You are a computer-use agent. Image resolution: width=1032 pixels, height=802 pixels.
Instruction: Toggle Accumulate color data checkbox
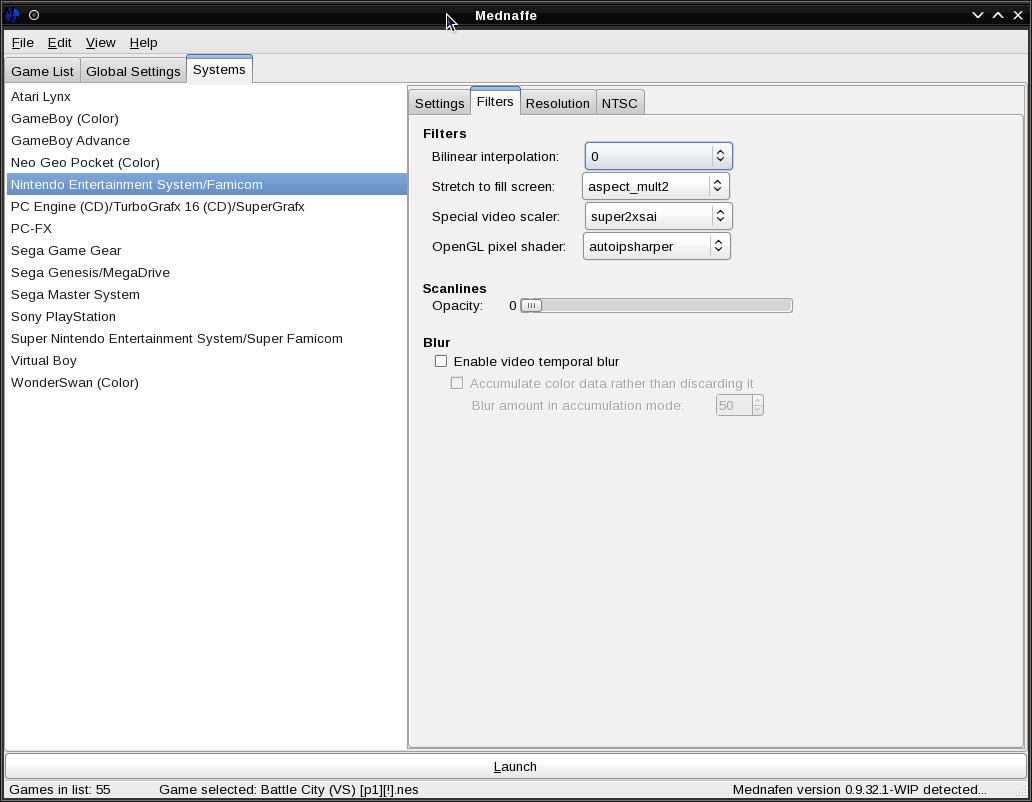tap(457, 383)
